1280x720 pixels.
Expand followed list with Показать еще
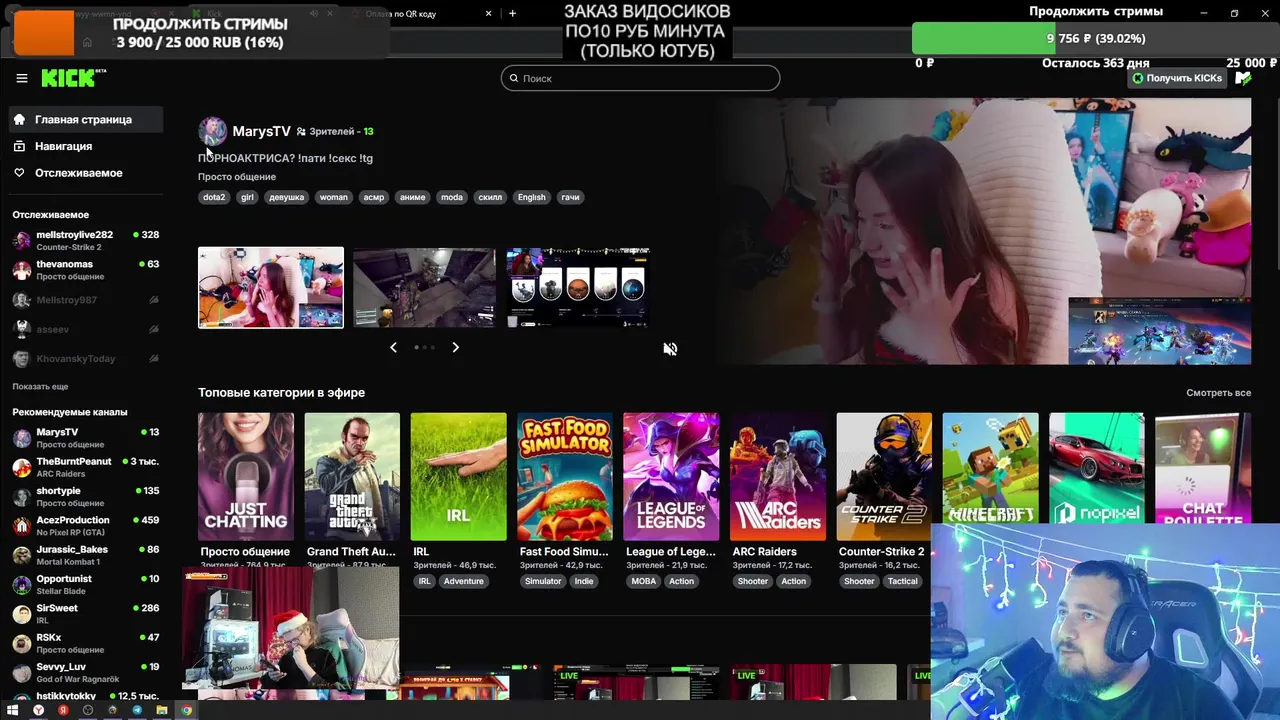pyautogui.click(x=40, y=386)
